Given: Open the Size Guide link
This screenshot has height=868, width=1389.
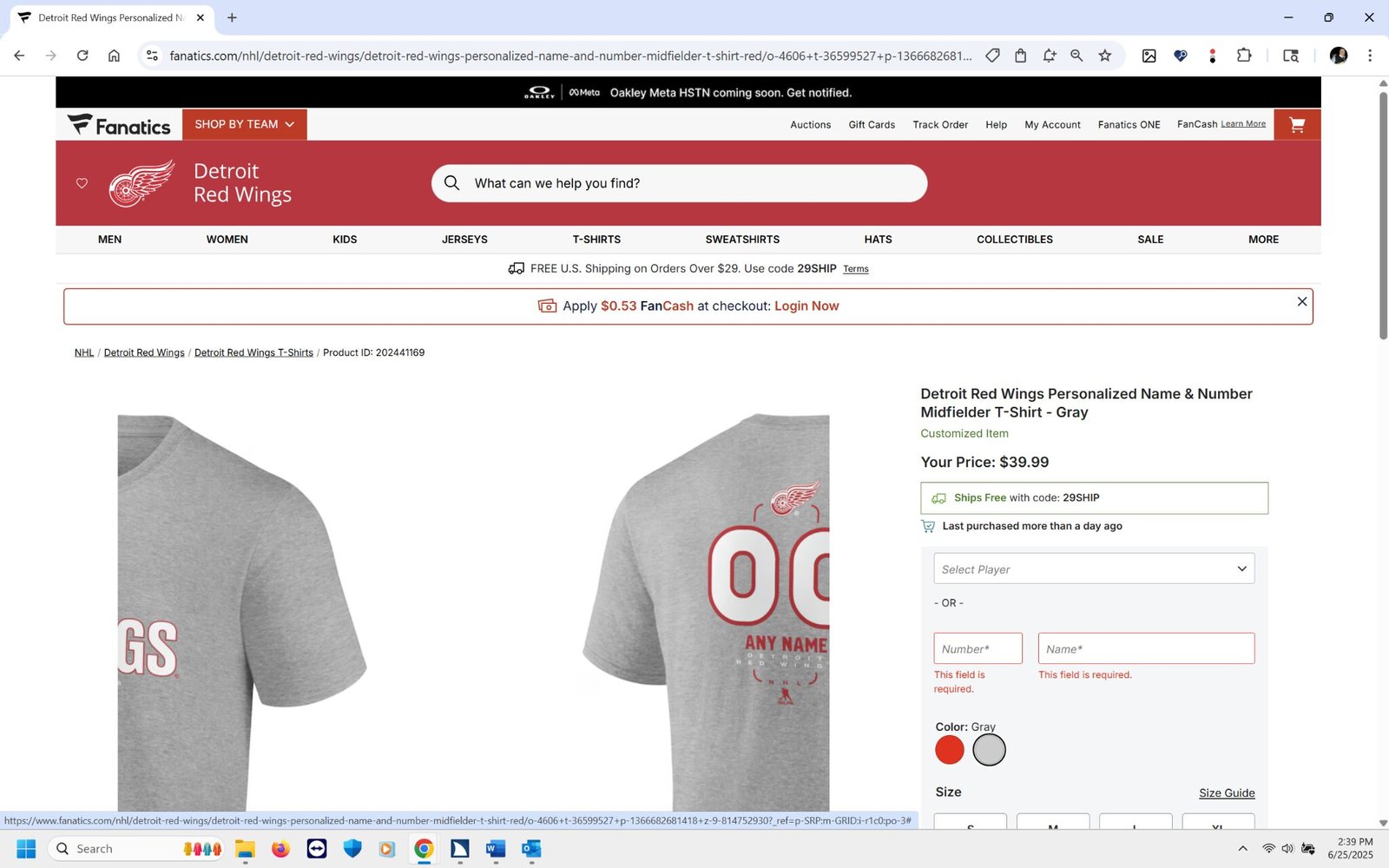Looking at the screenshot, I should 1227,793.
